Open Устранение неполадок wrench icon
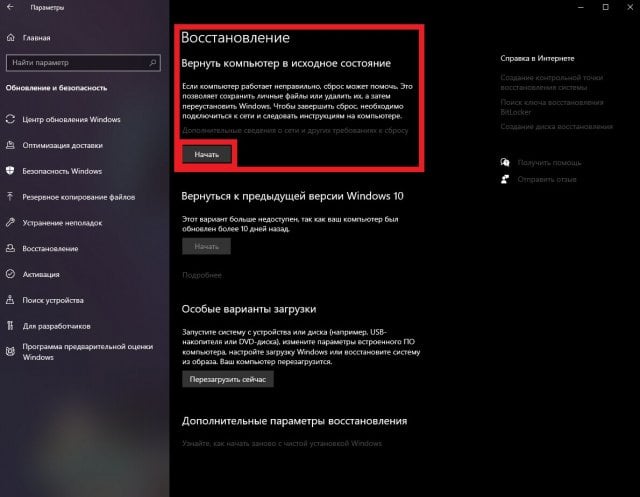The width and height of the screenshot is (640, 497). coord(10,223)
